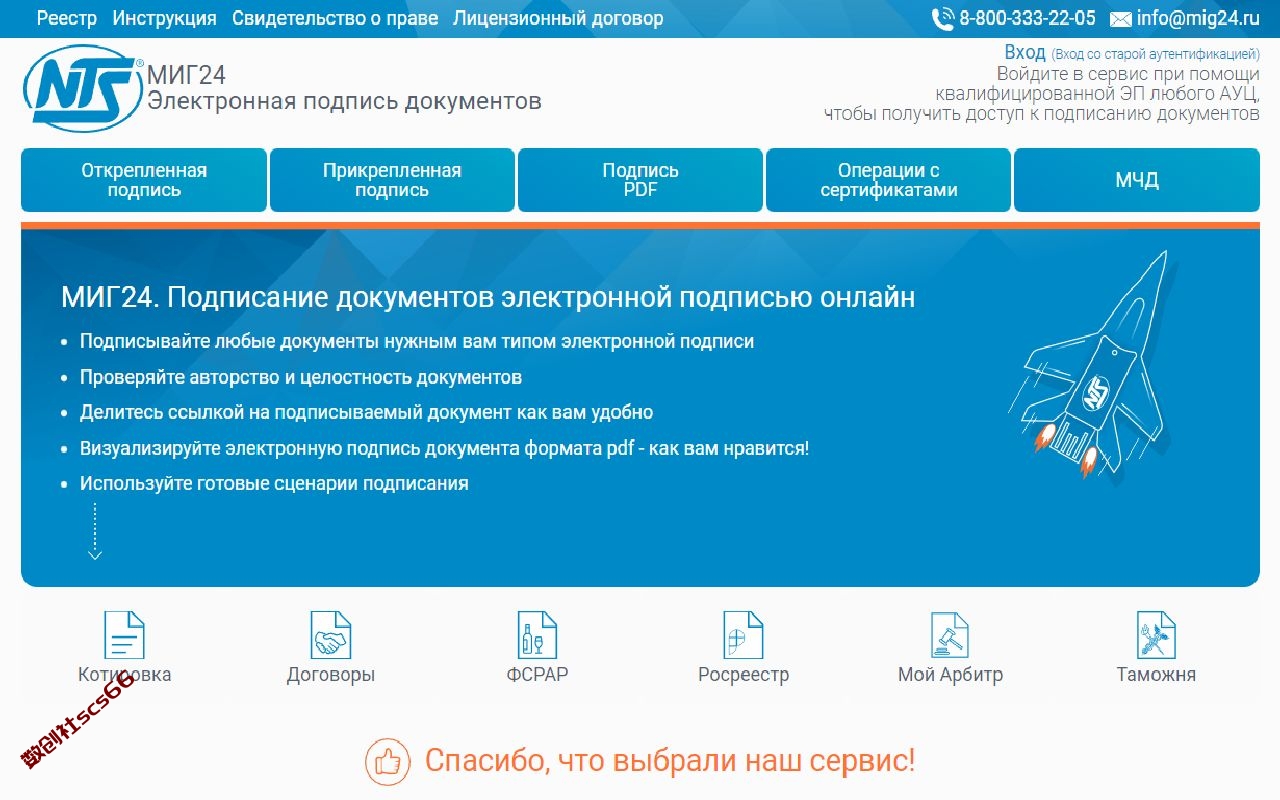Click bullet Используйте готовые сценарии подписания
This screenshot has height=800, width=1280.
[x=274, y=484]
